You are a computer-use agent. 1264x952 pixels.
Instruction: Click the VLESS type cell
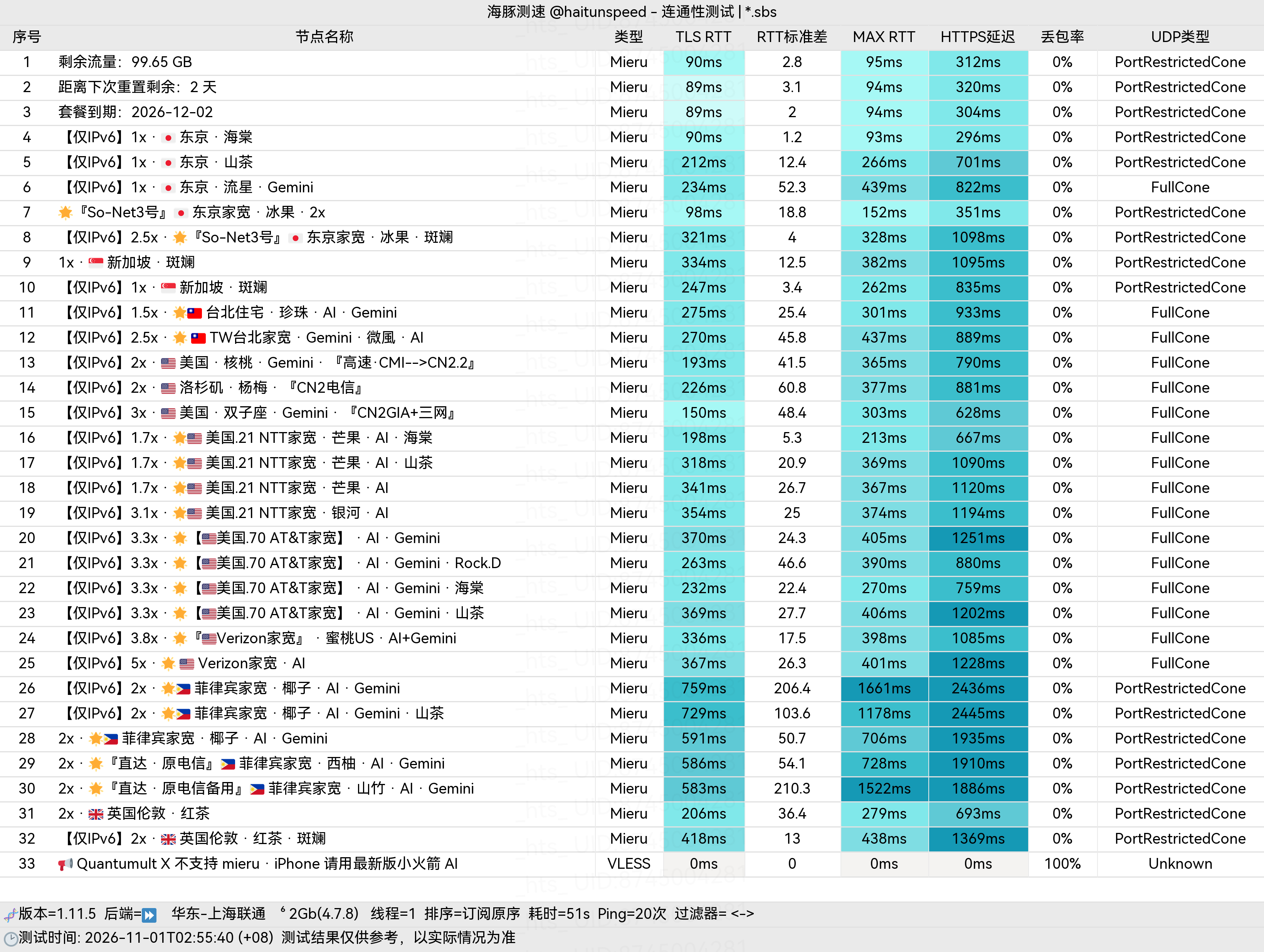[x=629, y=864]
